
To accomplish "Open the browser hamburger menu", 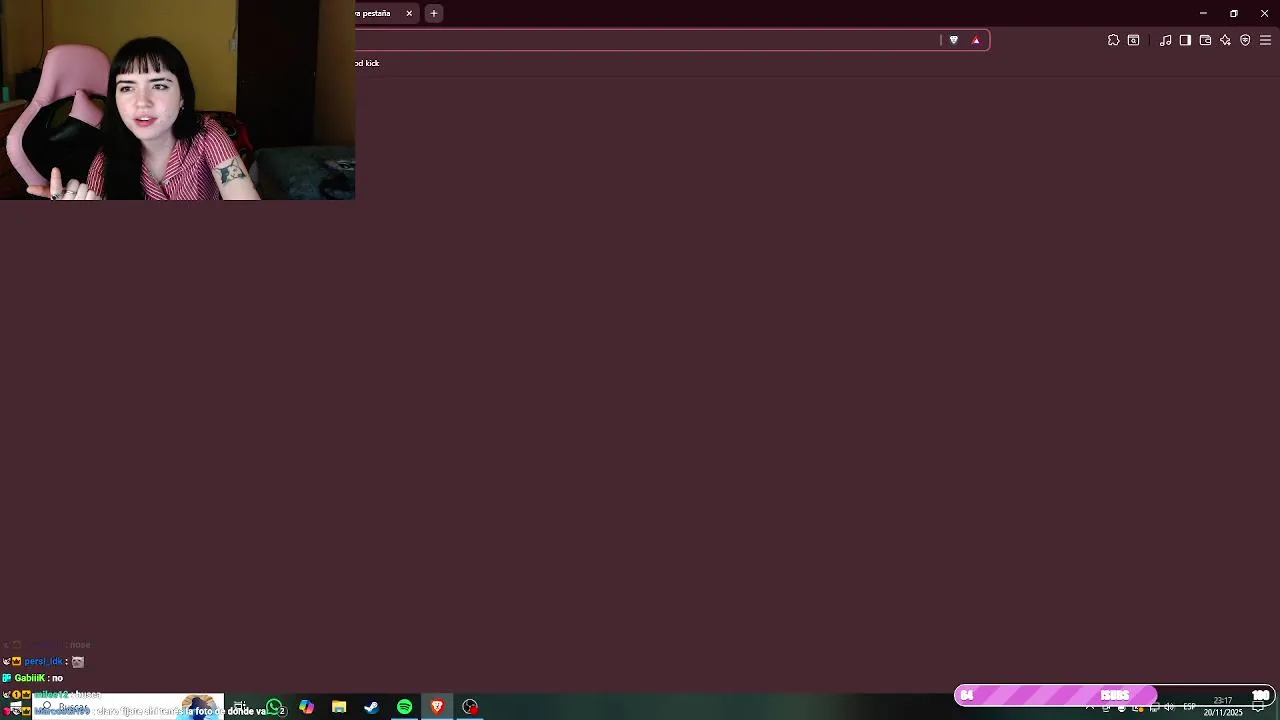I will 1265,40.
